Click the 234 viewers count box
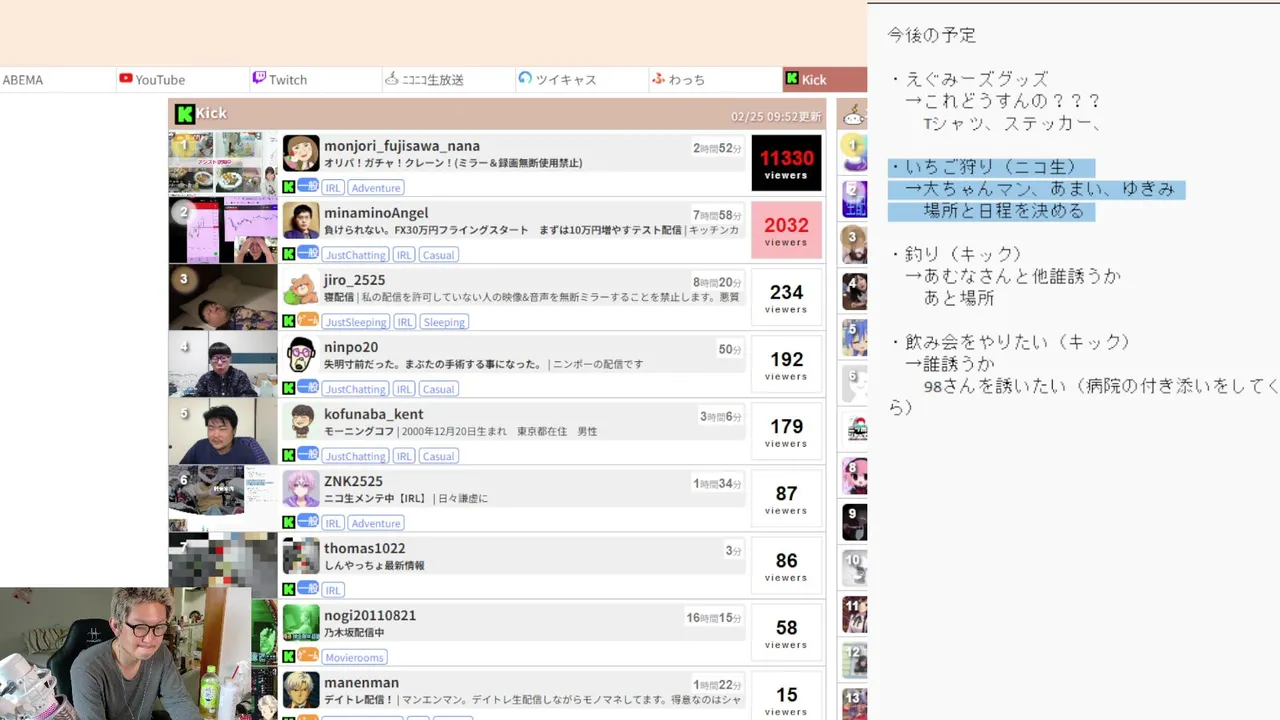 786,297
